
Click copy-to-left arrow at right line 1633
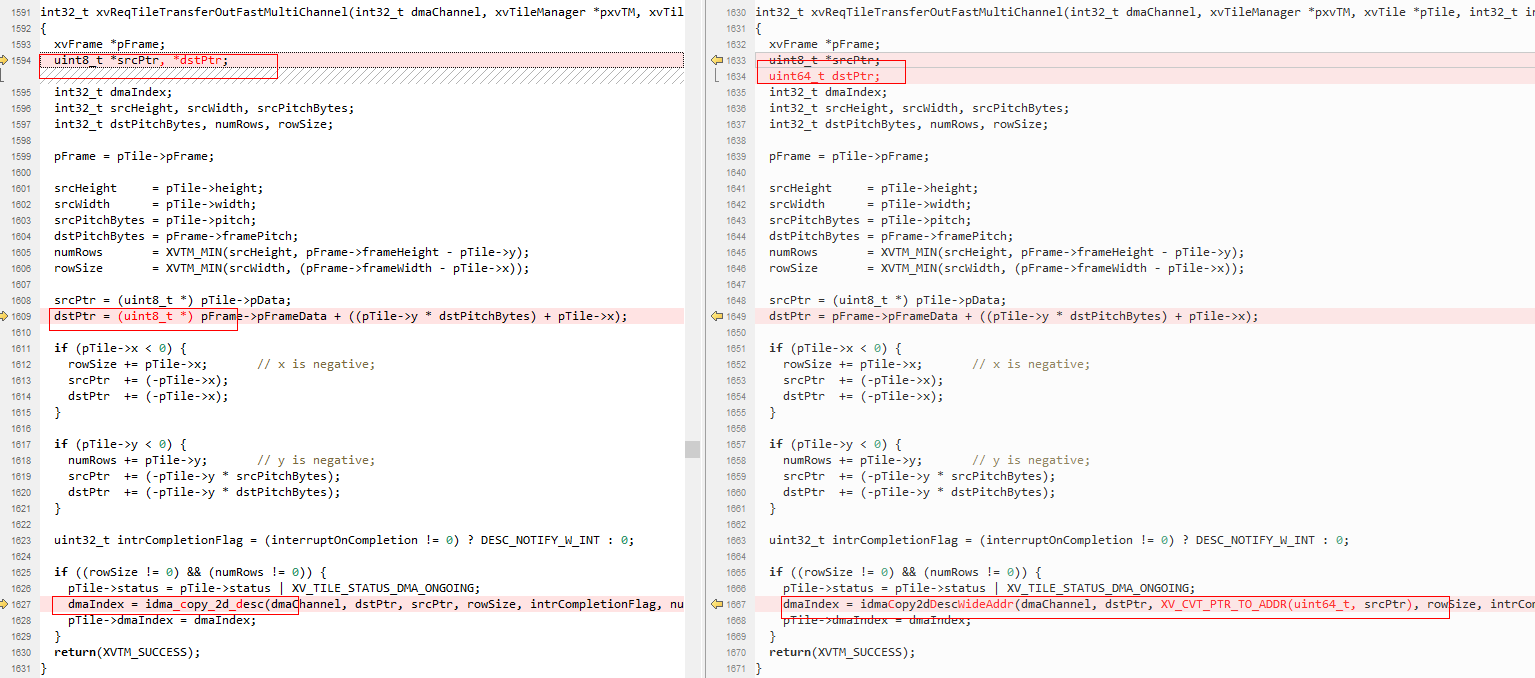[716, 60]
